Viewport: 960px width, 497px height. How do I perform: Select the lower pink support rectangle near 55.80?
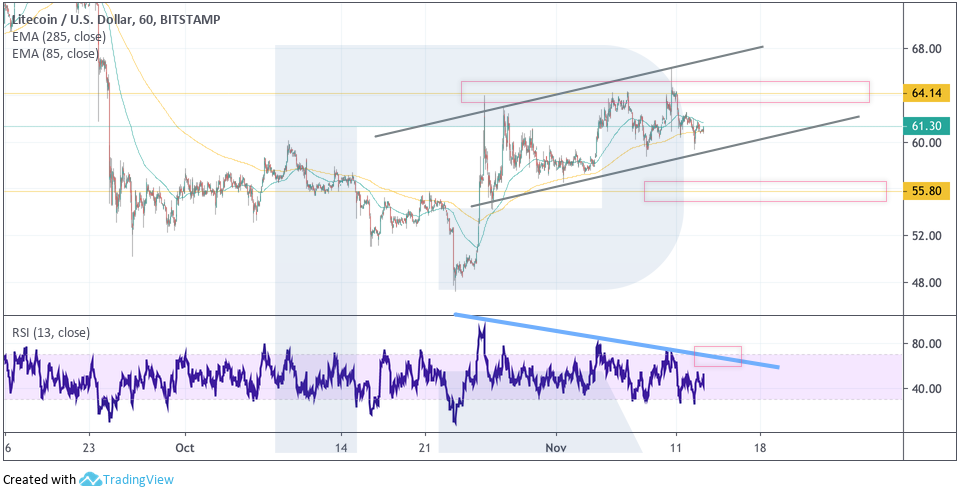(765, 191)
